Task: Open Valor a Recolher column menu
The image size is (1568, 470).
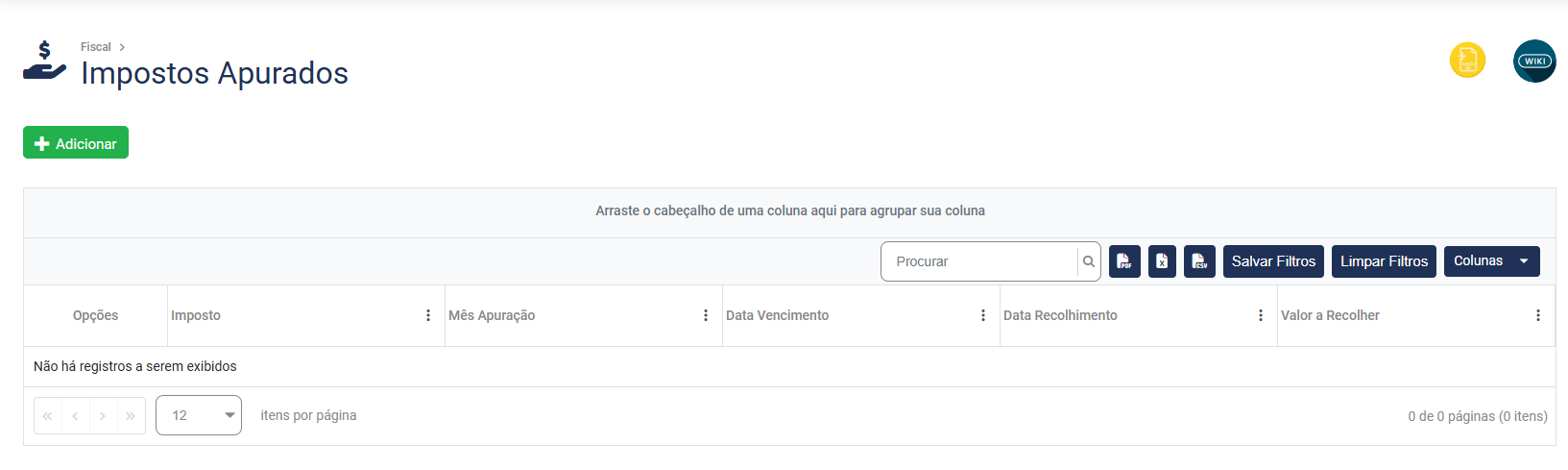Action: point(1538,315)
